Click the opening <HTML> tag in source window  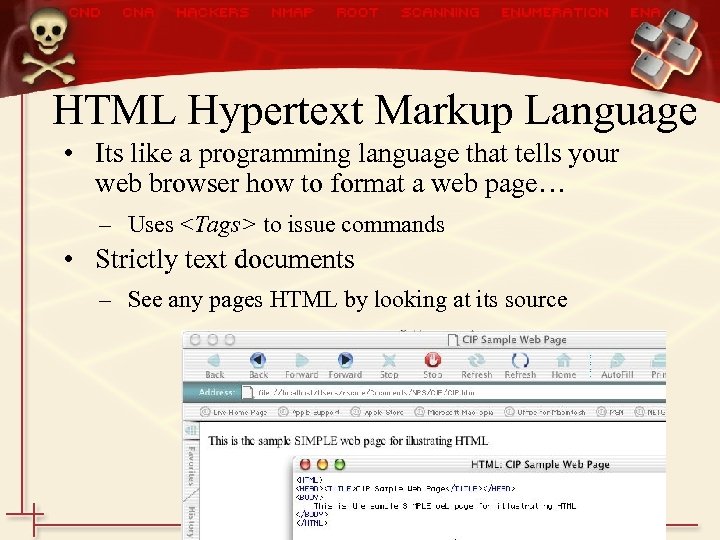tap(310, 480)
